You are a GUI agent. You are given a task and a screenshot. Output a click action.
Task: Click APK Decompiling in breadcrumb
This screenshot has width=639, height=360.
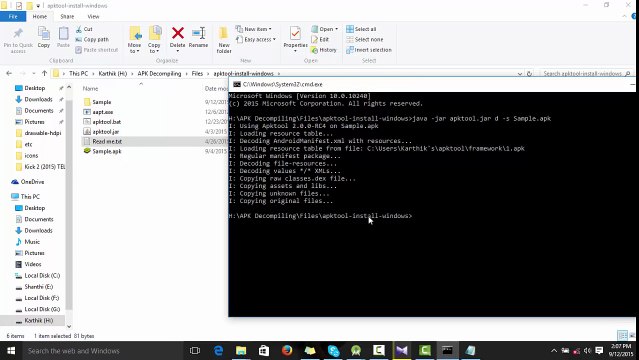point(159,73)
